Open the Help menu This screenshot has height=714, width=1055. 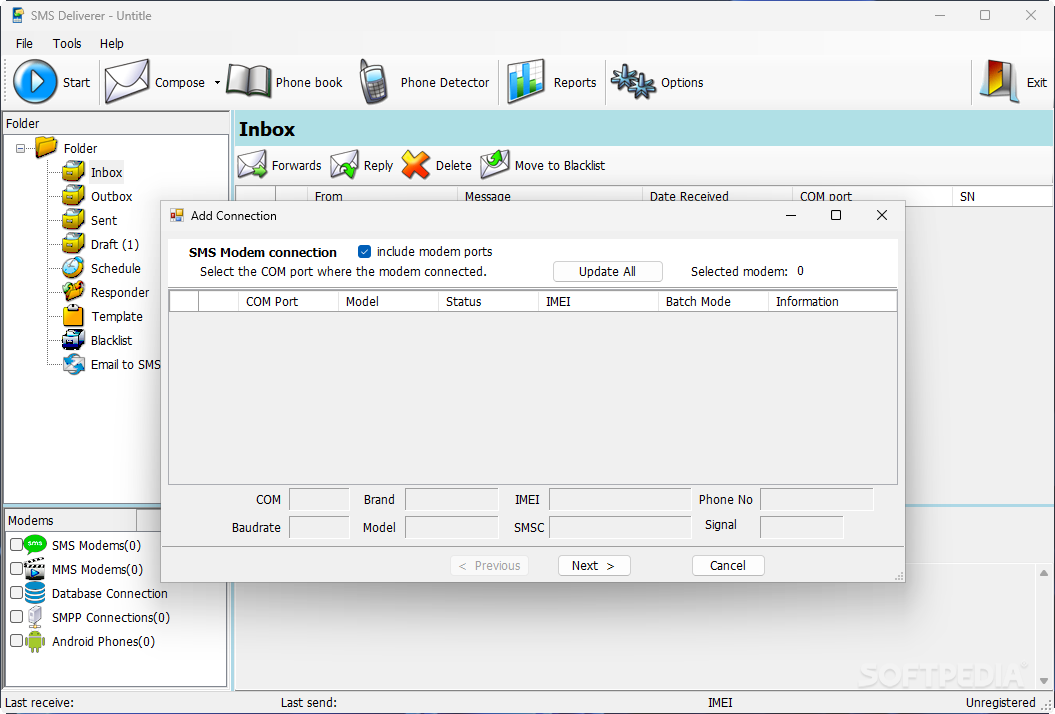pyautogui.click(x=112, y=44)
